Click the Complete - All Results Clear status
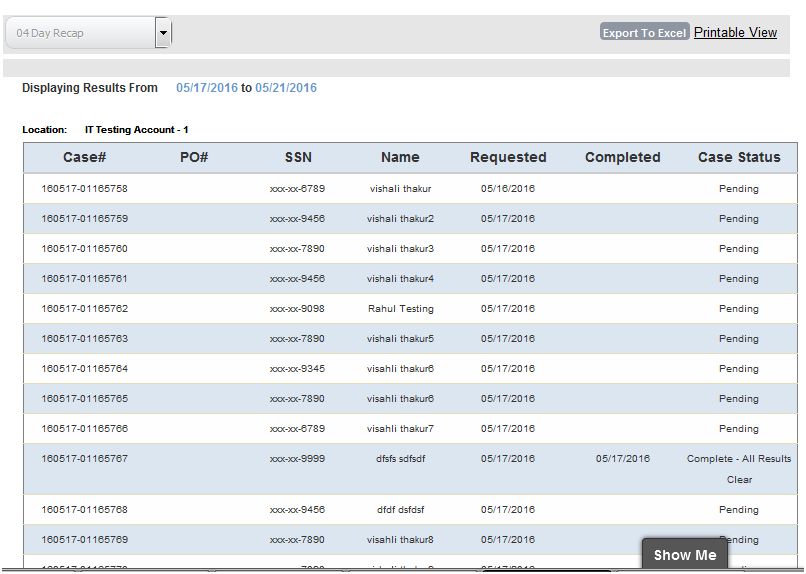 point(739,469)
